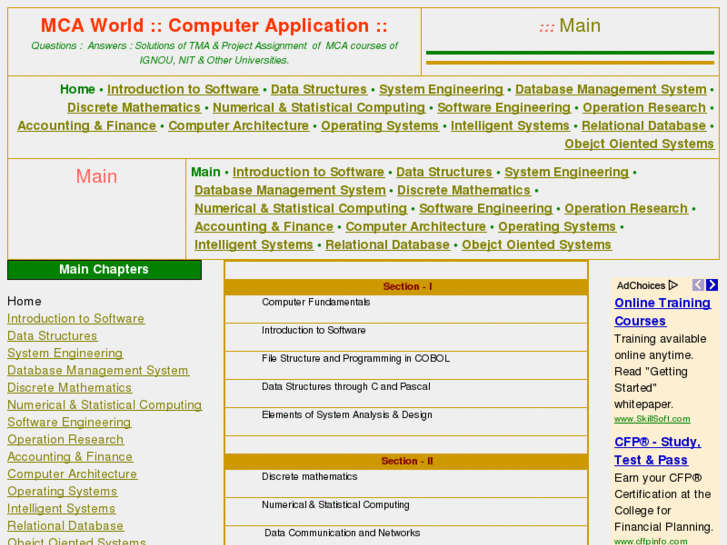Click the MCA World Computer Application title
This screenshot has width=727, height=545.
[214, 26]
